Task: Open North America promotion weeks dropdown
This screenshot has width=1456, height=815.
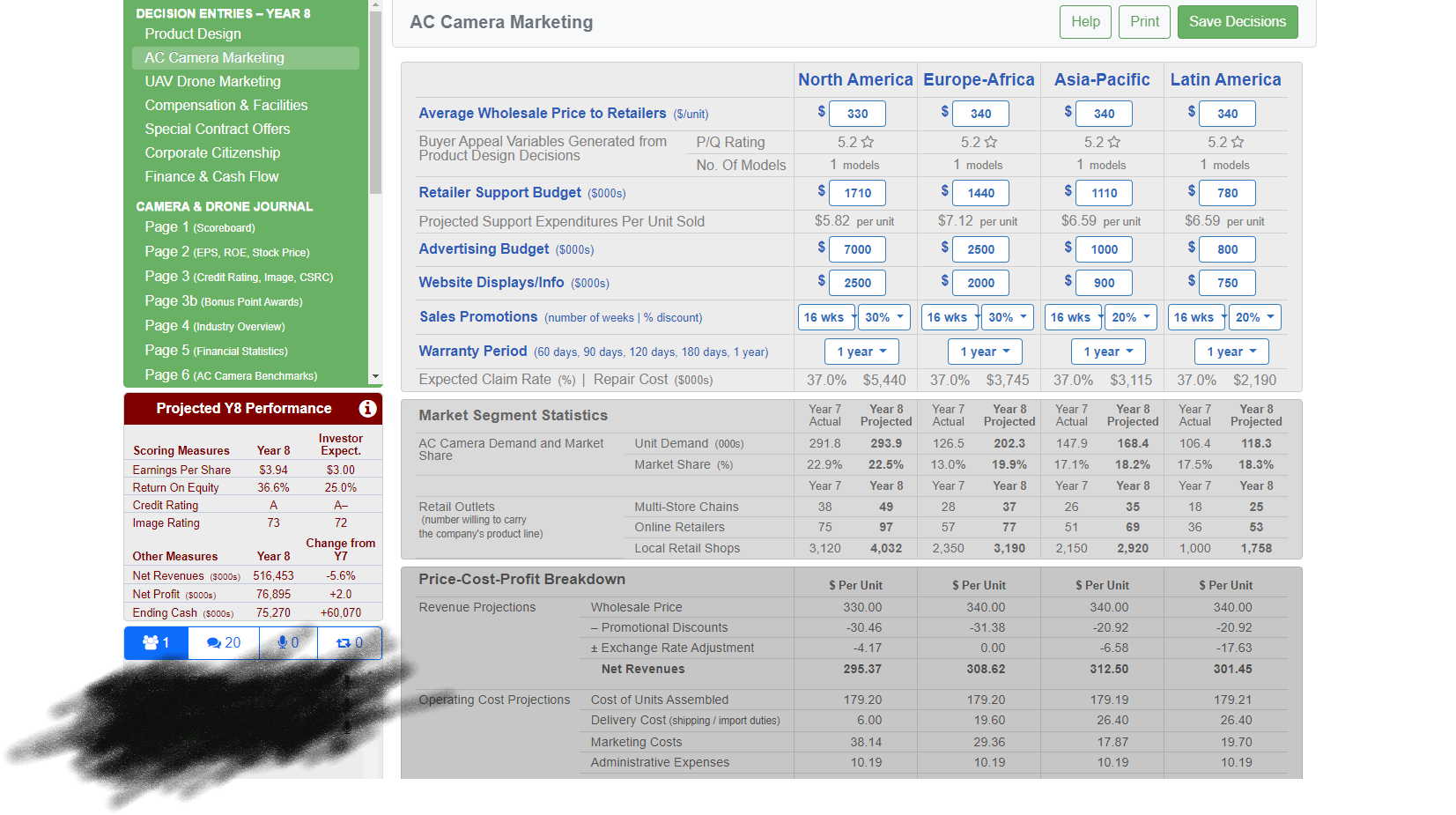Action: coord(828,317)
